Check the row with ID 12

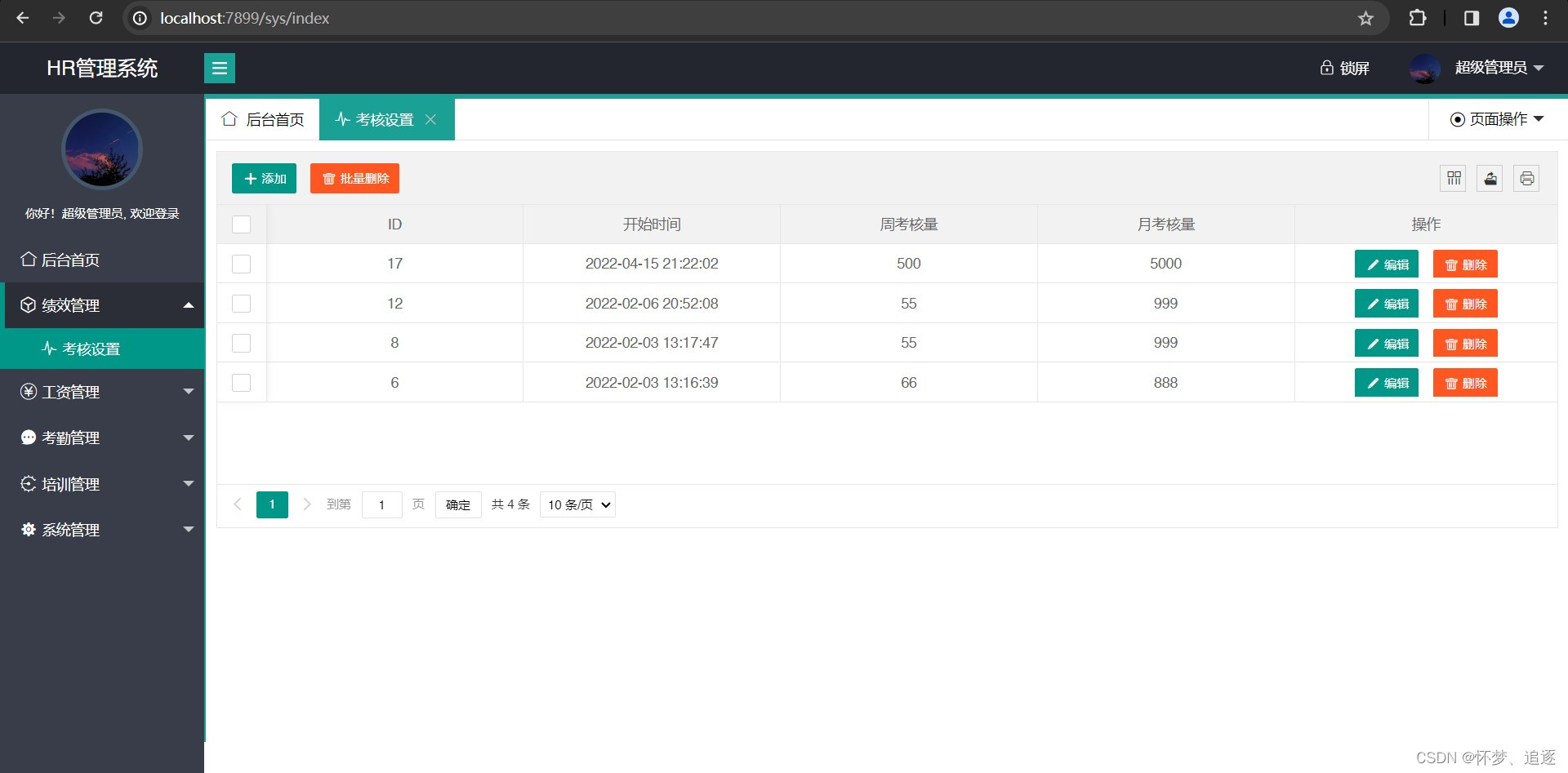tap(242, 304)
